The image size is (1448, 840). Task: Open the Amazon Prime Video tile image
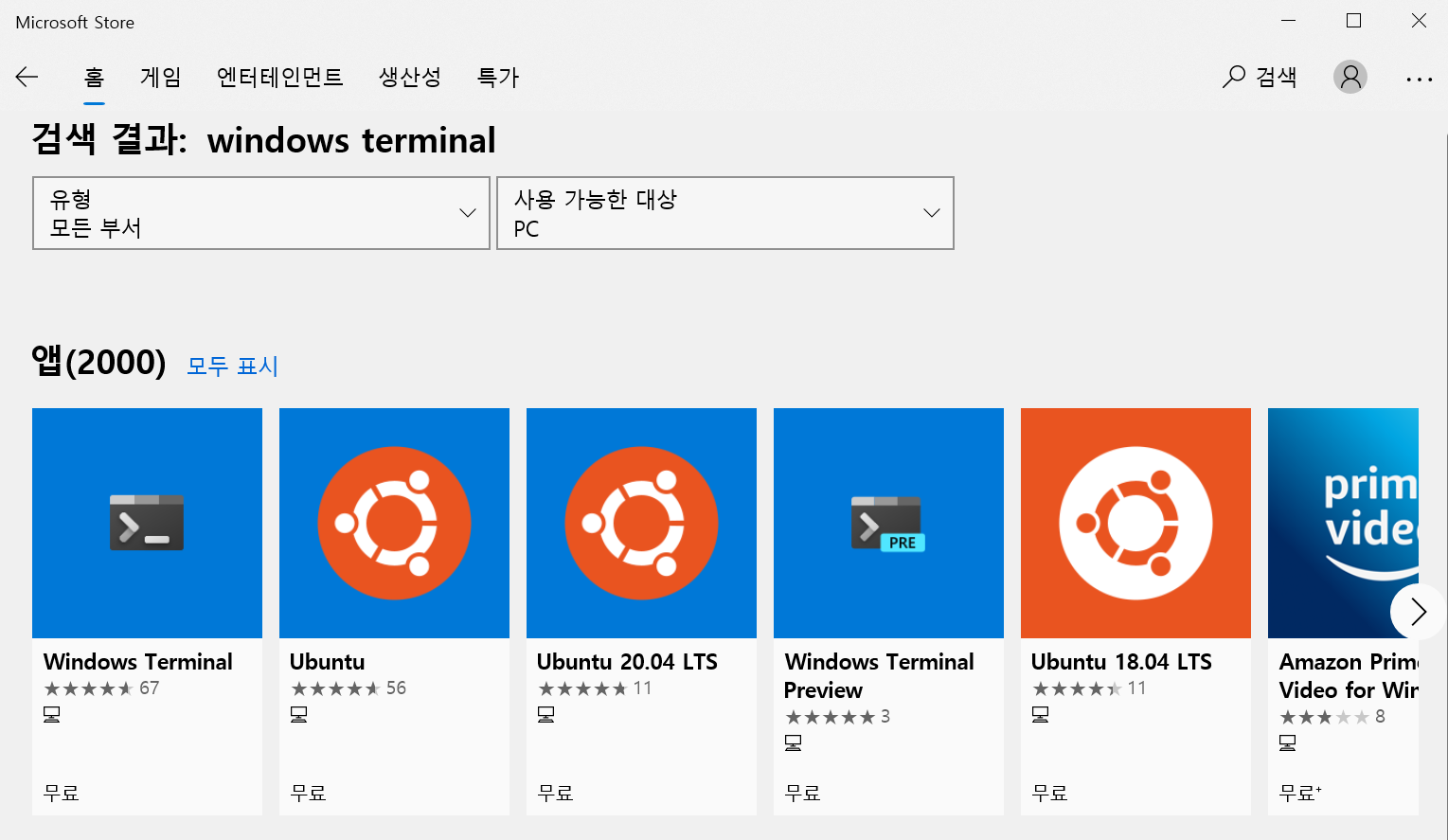point(1343,523)
